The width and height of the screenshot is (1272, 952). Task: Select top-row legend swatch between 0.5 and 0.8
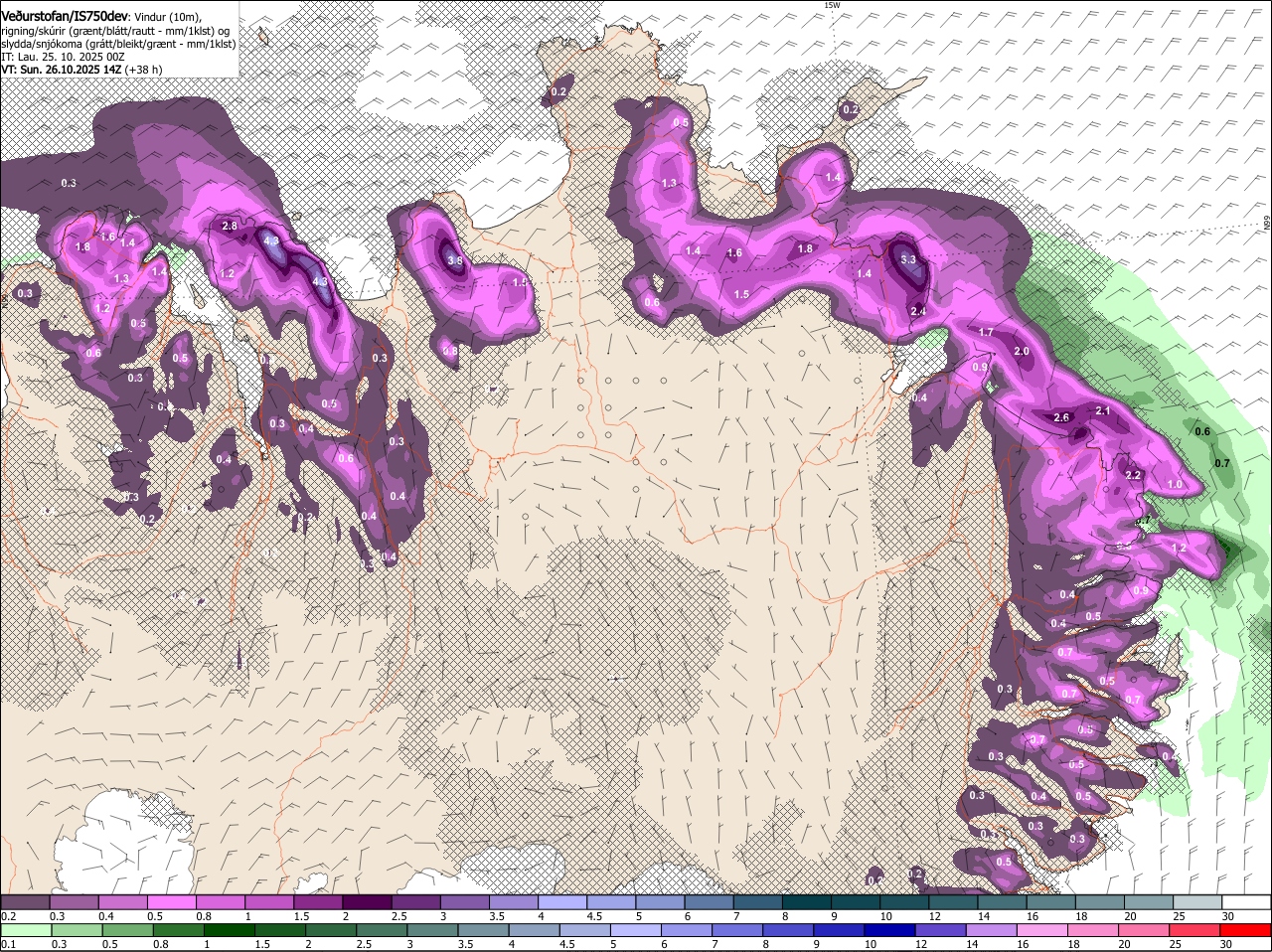171,901
